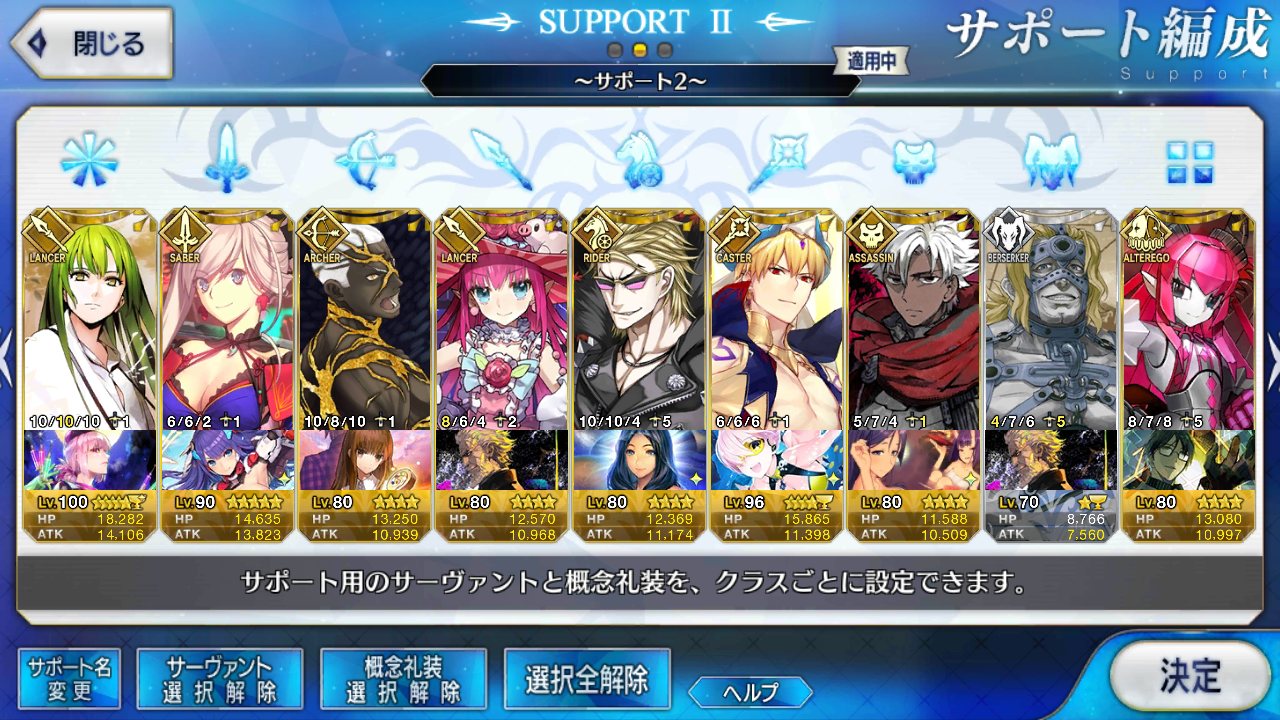Switch to the third support page dot
The height and width of the screenshot is (720, 1280).
click(665, 50)
